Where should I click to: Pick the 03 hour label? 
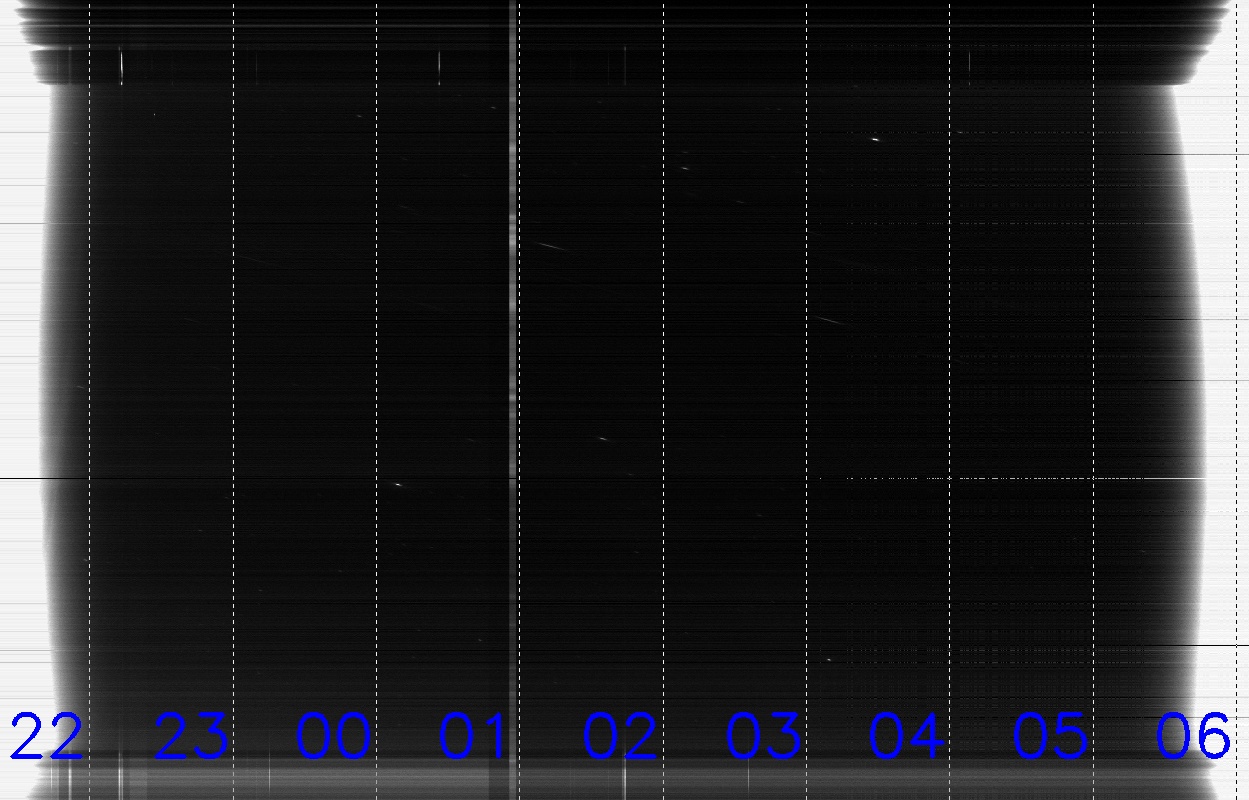pos(763,736)
